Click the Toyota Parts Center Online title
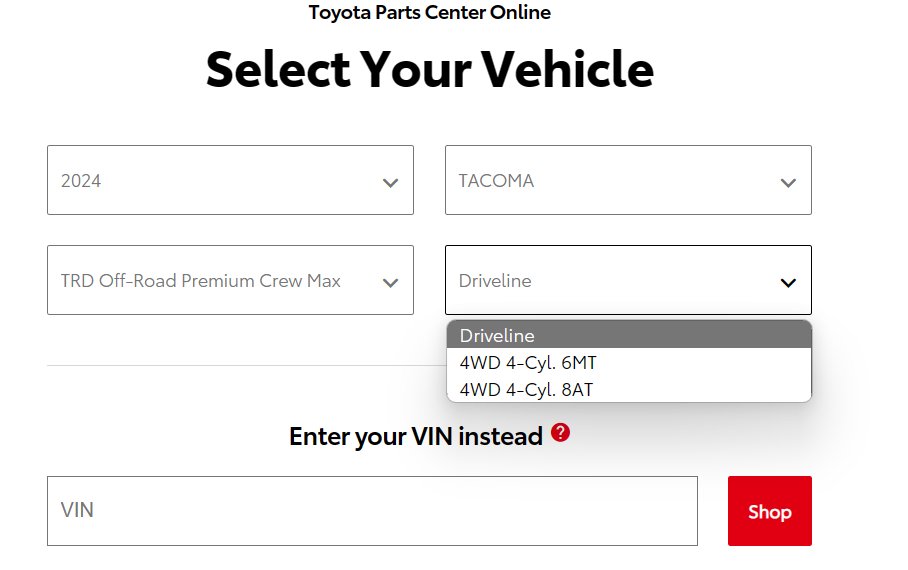908x570 pixels. pos(430,12)
